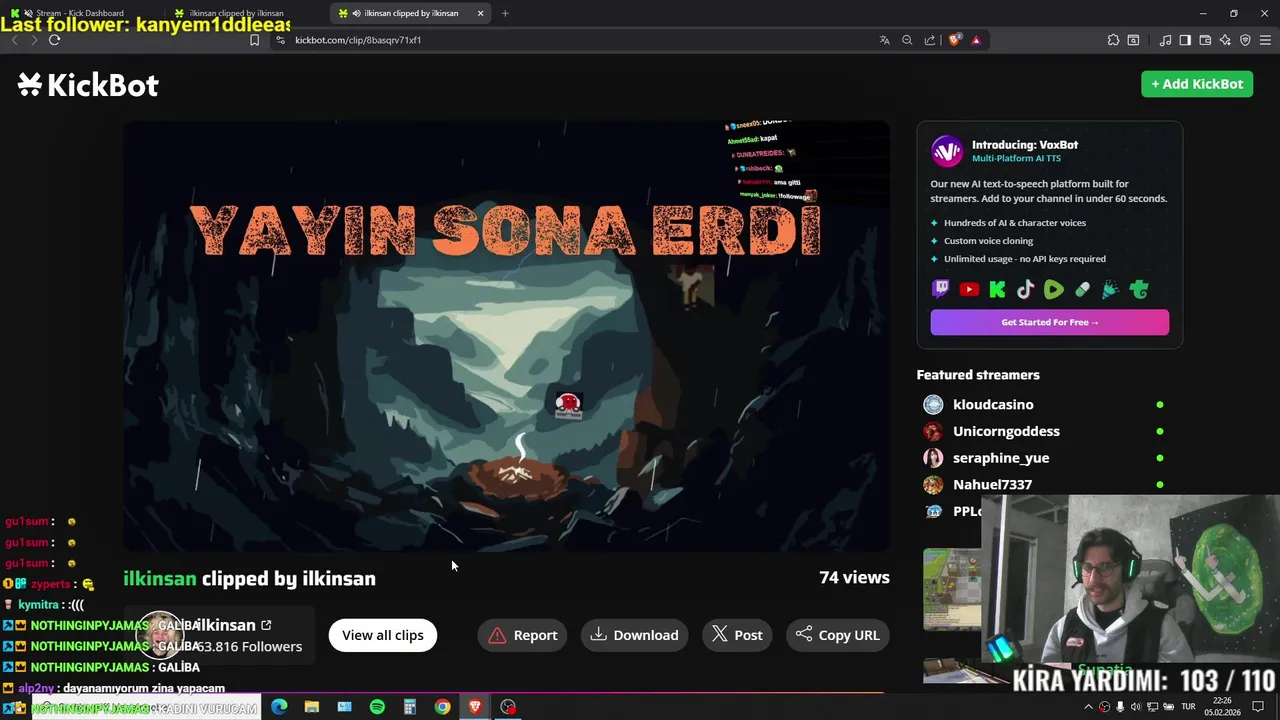This screenshot has height=720, width=1280.
Task: Click share page icon in address bar
Action: point(930,40)
